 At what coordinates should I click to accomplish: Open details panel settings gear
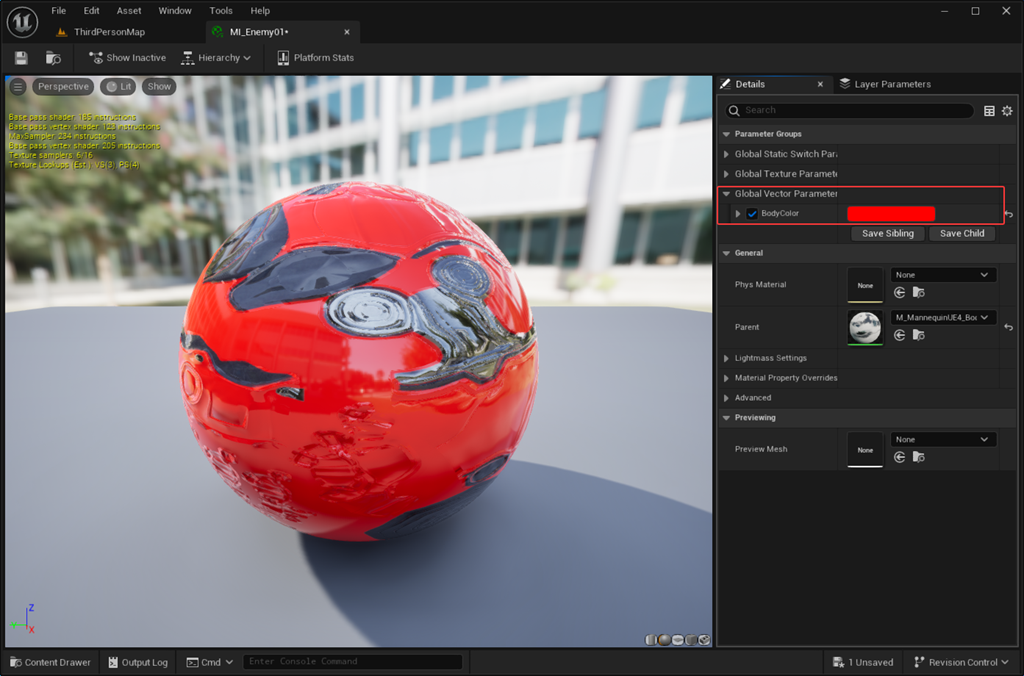point(1007,110)
